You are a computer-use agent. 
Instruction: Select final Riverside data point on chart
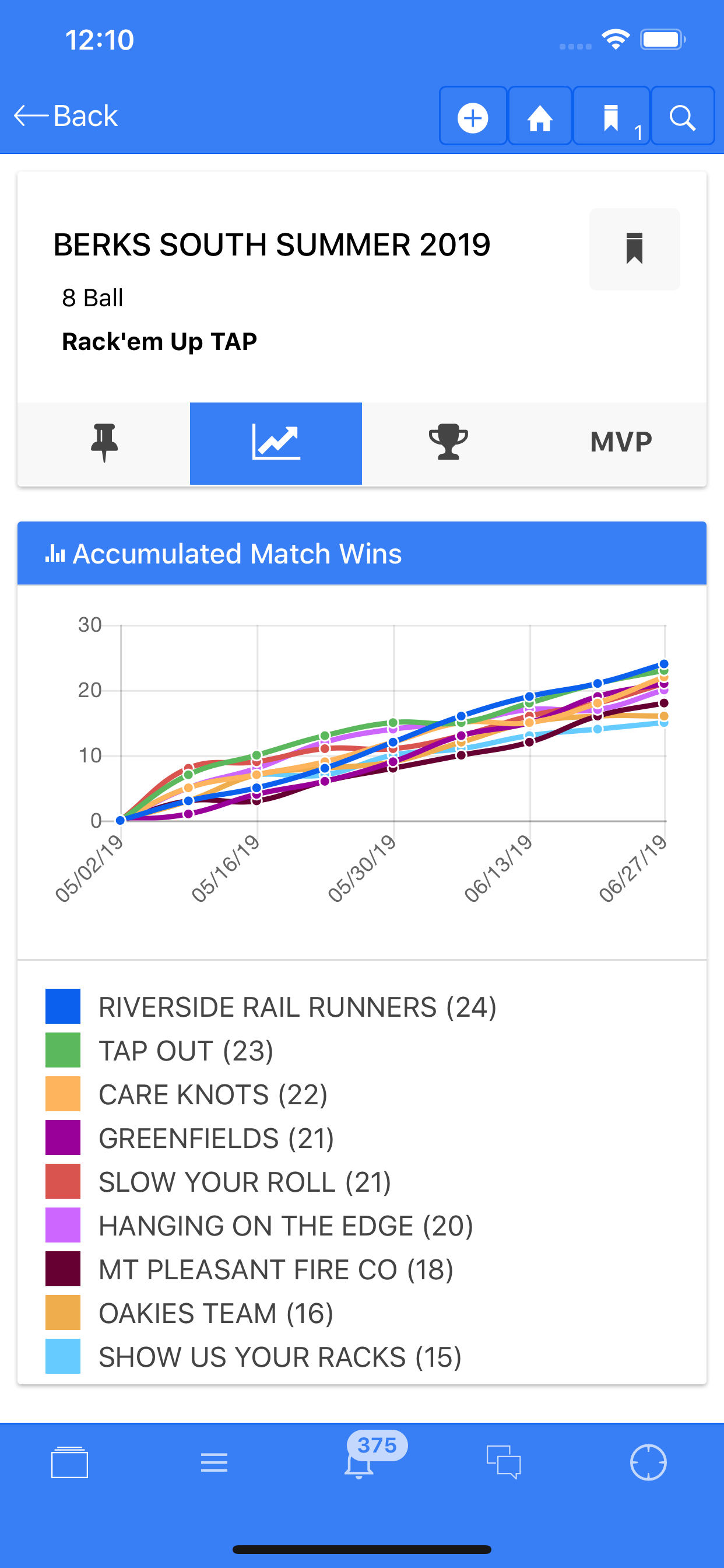664,664
